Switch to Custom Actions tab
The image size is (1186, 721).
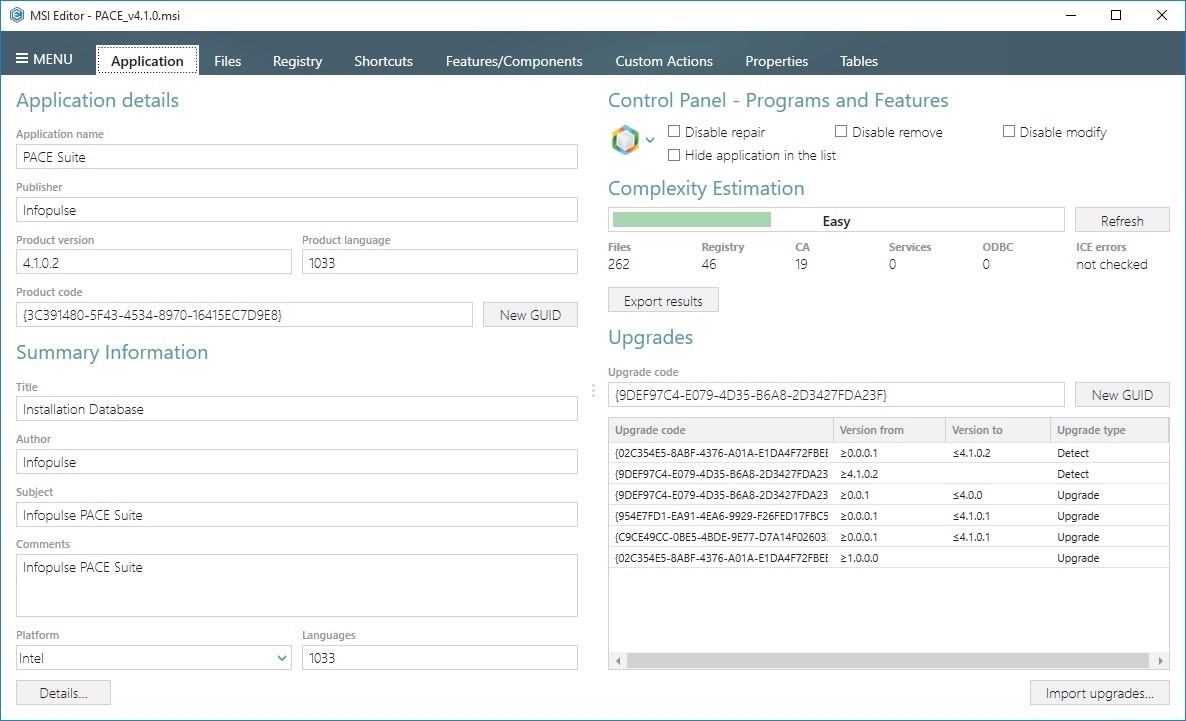click(664, 61)
